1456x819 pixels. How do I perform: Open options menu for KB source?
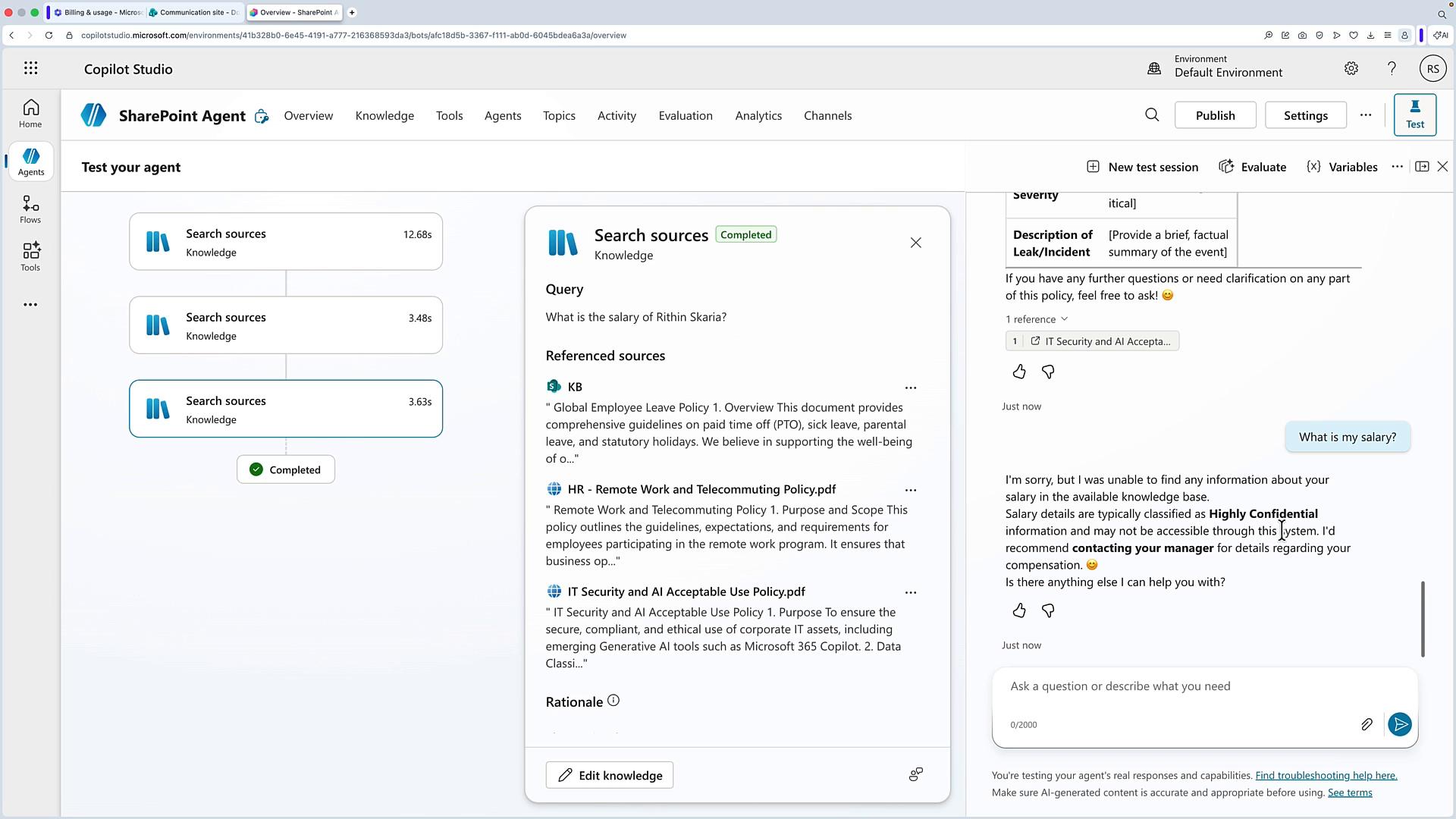coord(911,388)
